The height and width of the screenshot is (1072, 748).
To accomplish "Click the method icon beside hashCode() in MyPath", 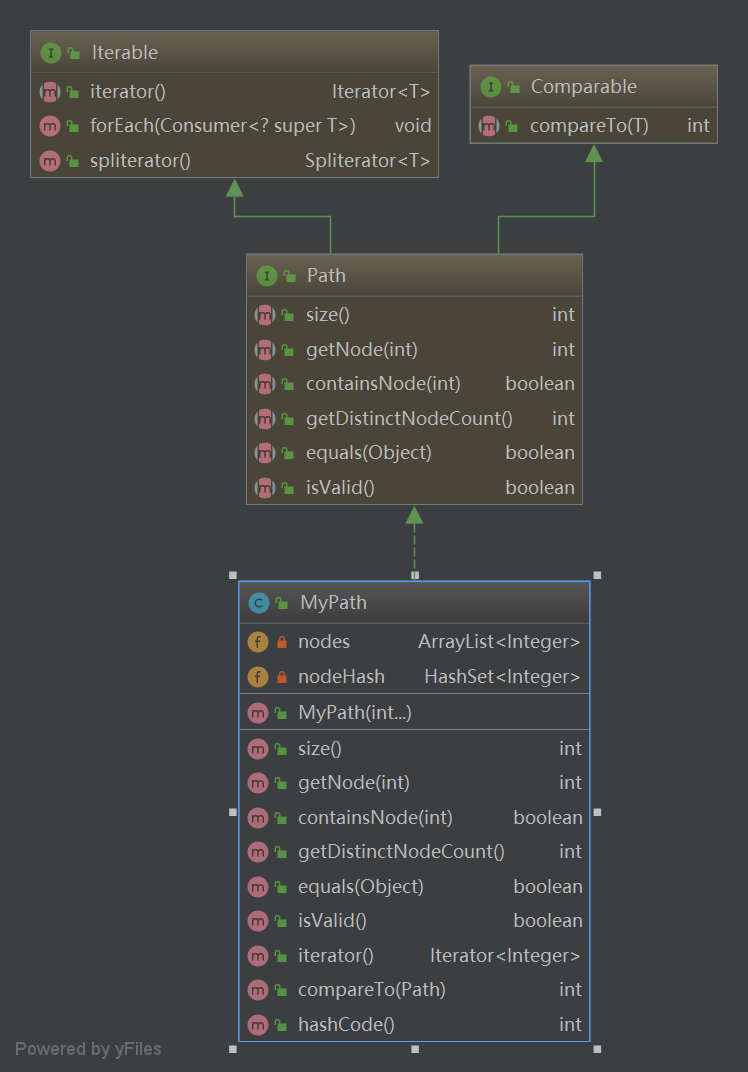I will coord(258,1025).
